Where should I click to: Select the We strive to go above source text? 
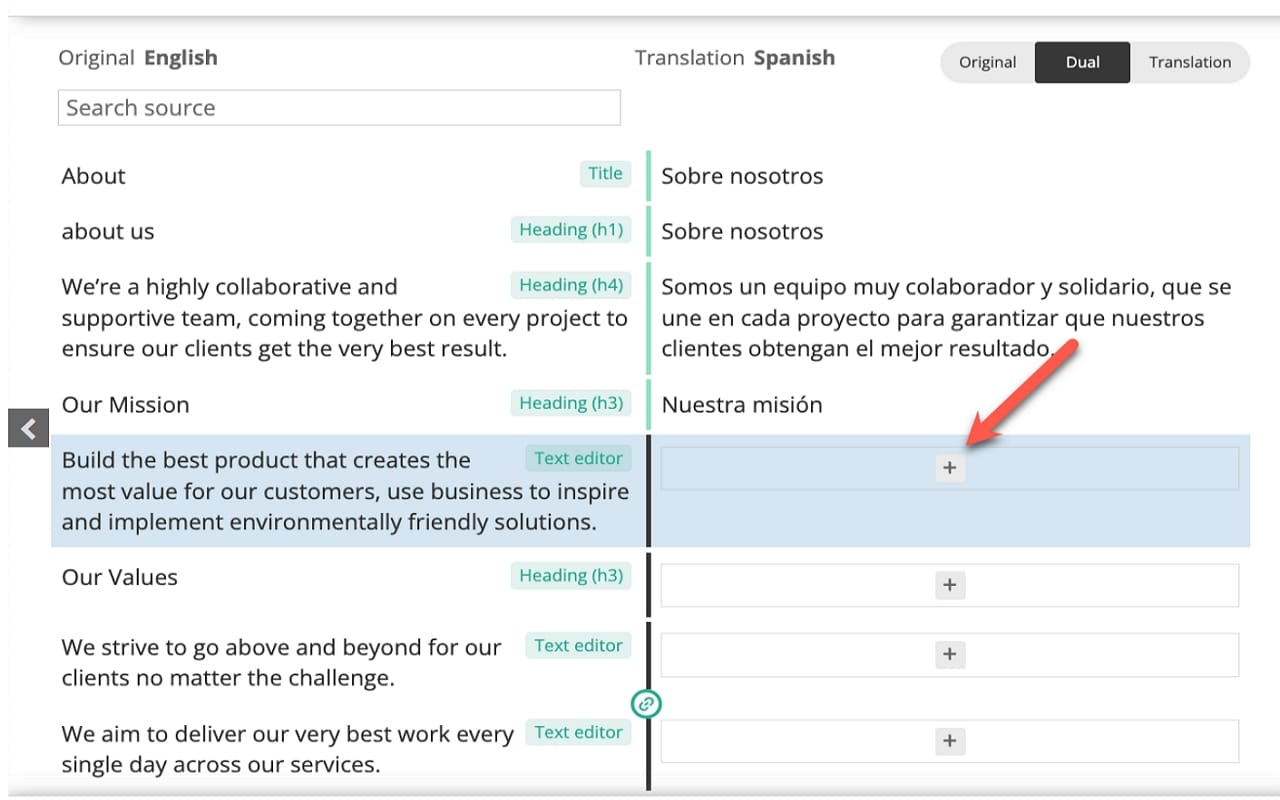tap(281, 662)
